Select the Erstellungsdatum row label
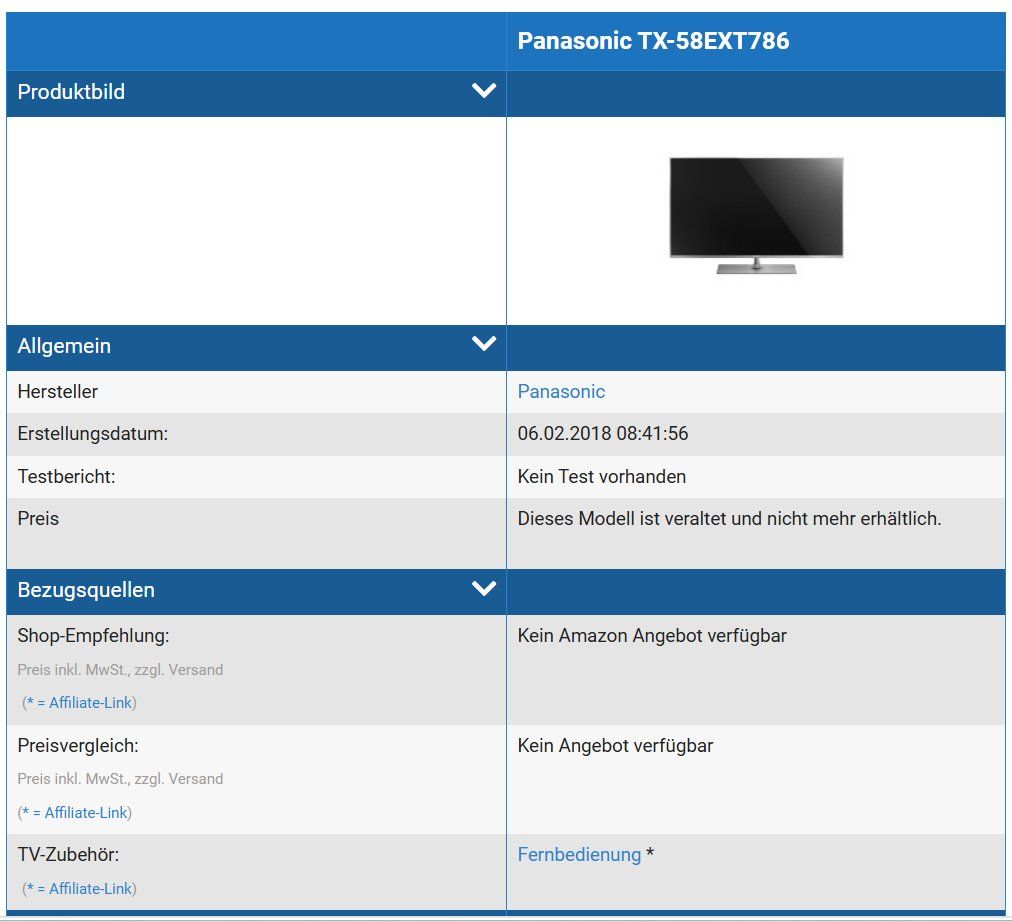Image resolution: width=1012 pixels, height=922 pixels. tap(92, 434)
